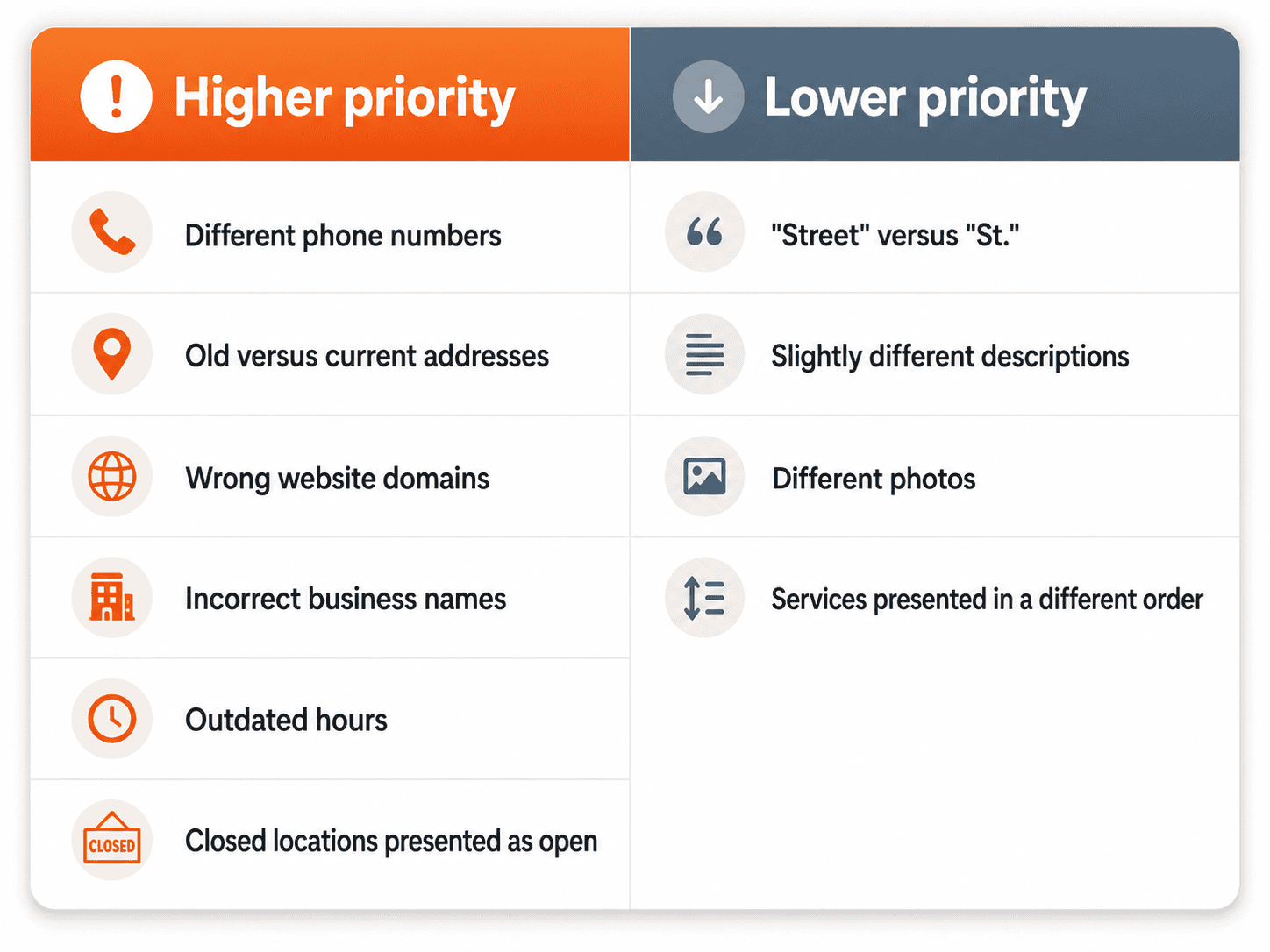The height and width of the screenshot is (952, 1270).
Task: Click the sort order list icon
Action: tap(704, 599)
